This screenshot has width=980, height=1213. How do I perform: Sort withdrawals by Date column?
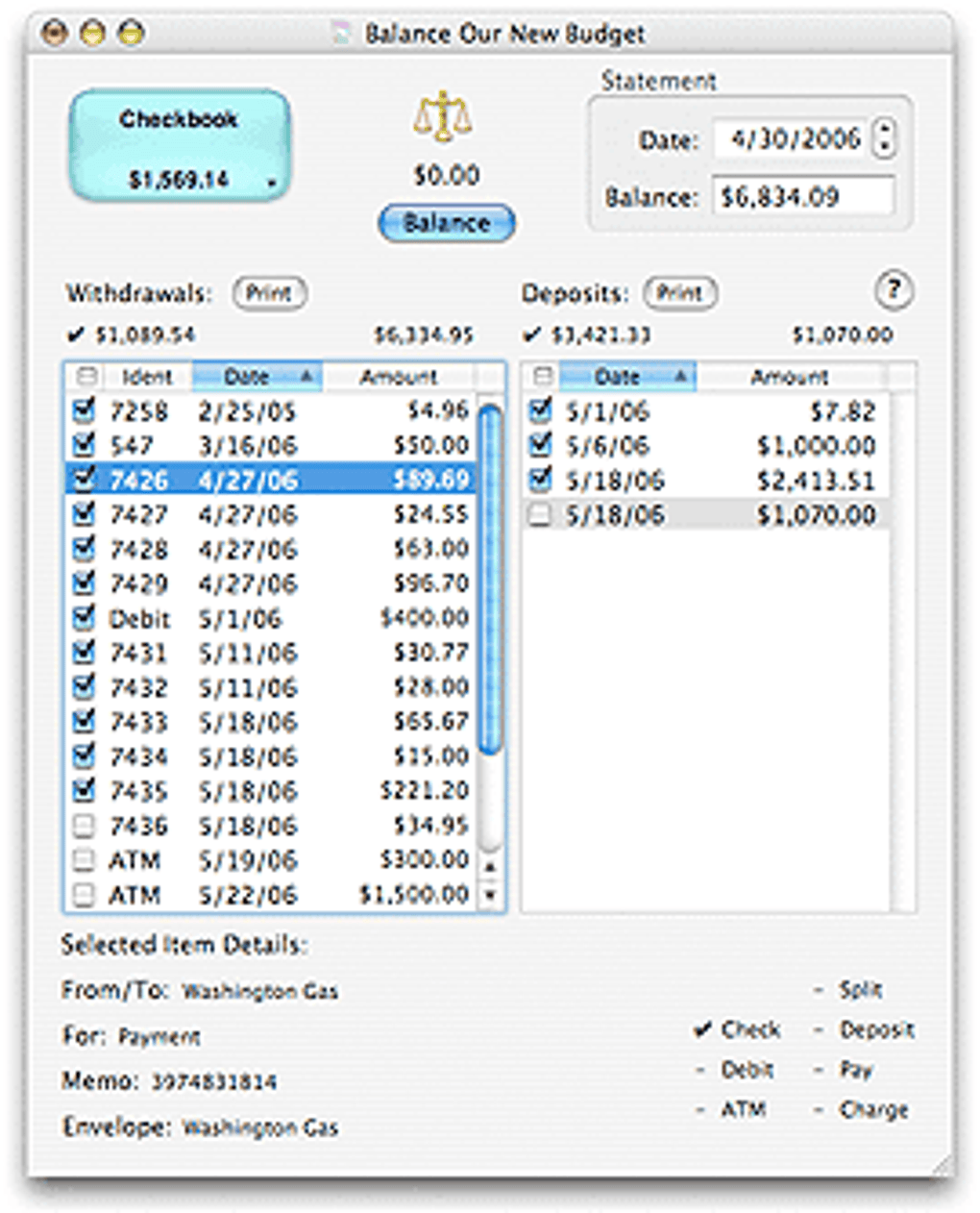[x=257, y=376]
